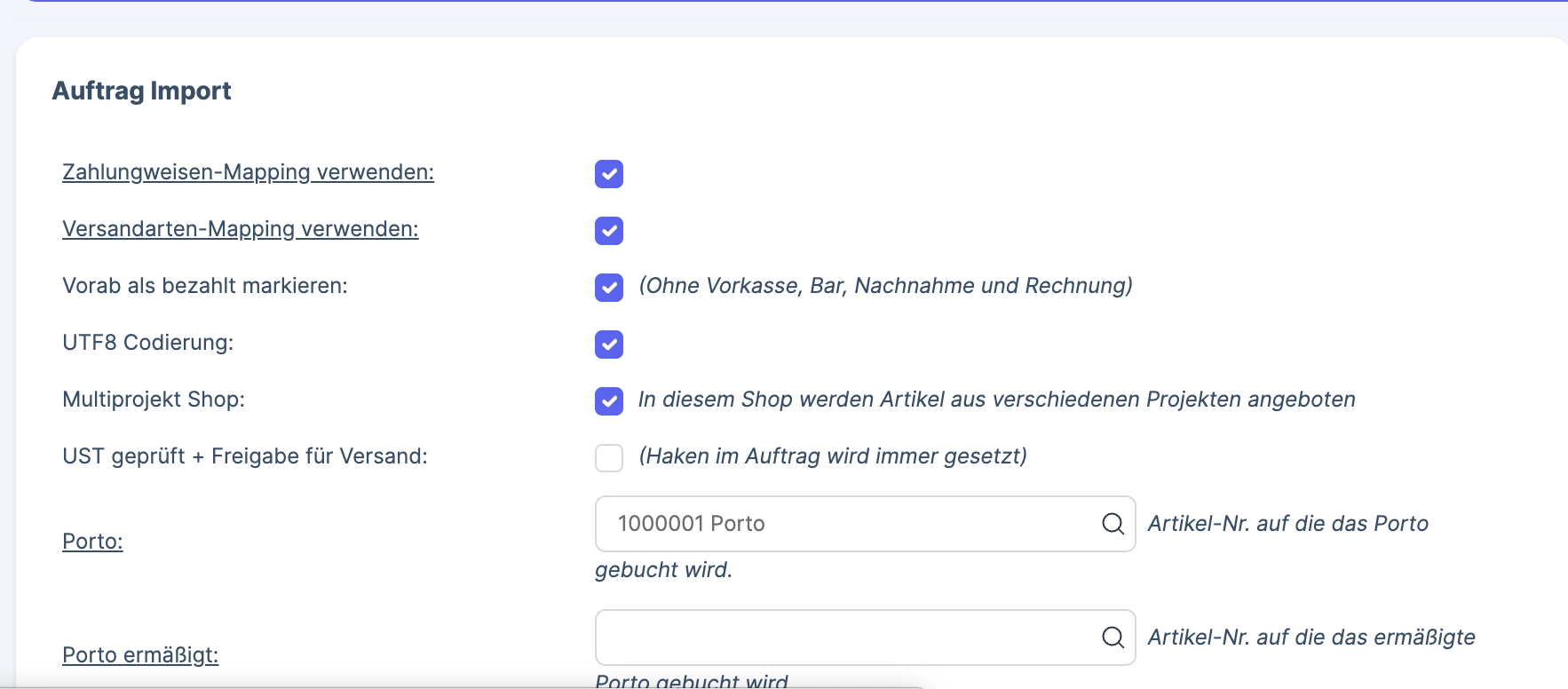This screenshot has width=1568, height=689.
Task: Focus the Porto article number field
Action: coord(865,524)
